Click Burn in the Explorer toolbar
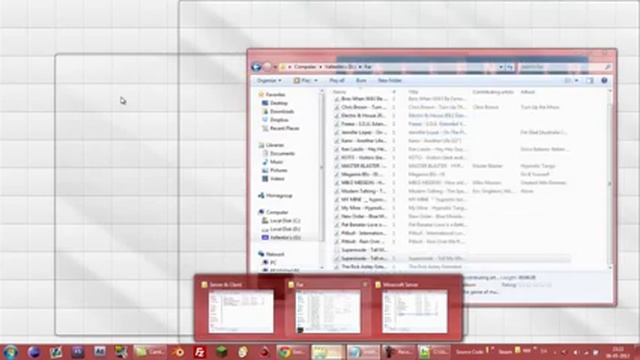The height and width of the screenshot is (360, 640). pyautogui.click(x=361, y=80)
